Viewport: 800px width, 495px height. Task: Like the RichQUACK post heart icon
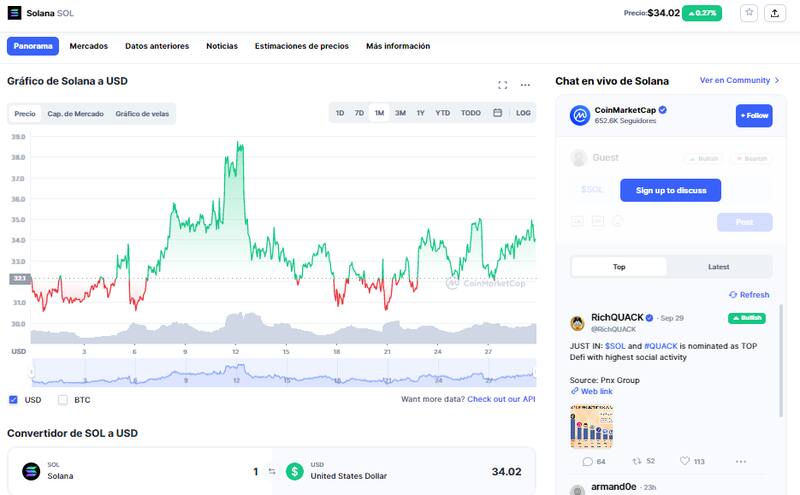click(x=685, y=461)
